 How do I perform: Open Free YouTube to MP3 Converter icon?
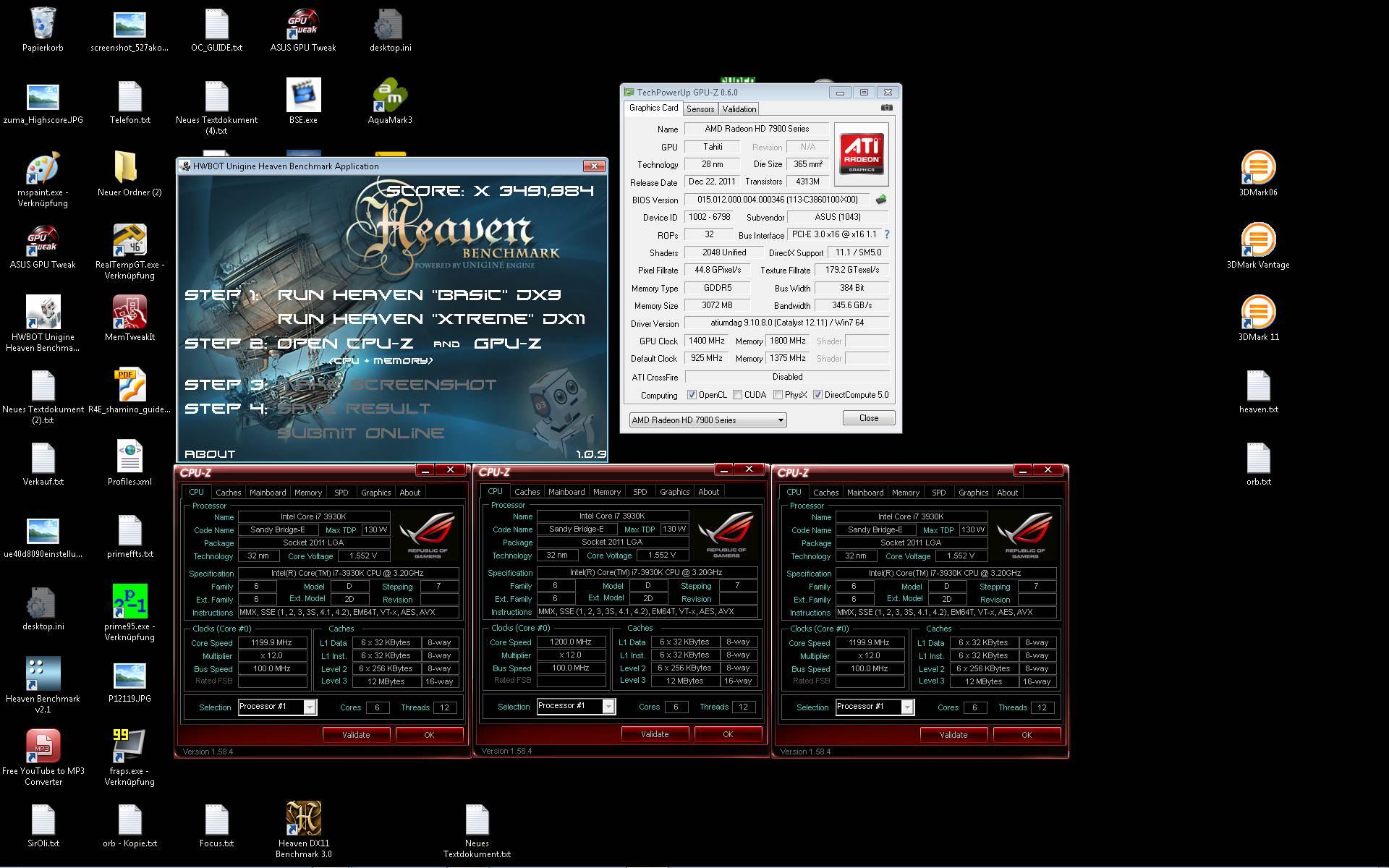[43, 746]
